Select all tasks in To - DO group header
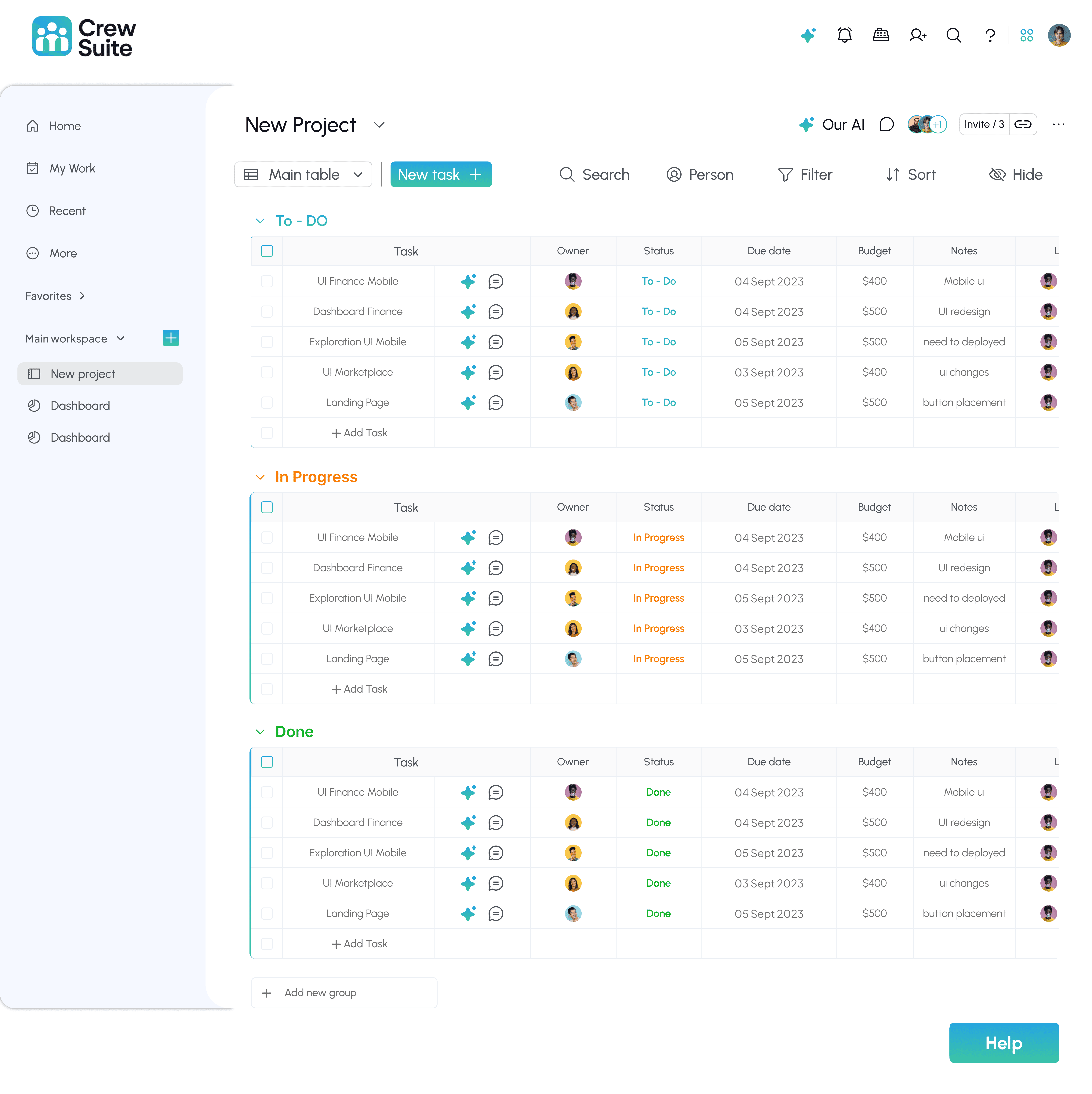This screenshot has height=1094, width=1092. tap(267, 251)
